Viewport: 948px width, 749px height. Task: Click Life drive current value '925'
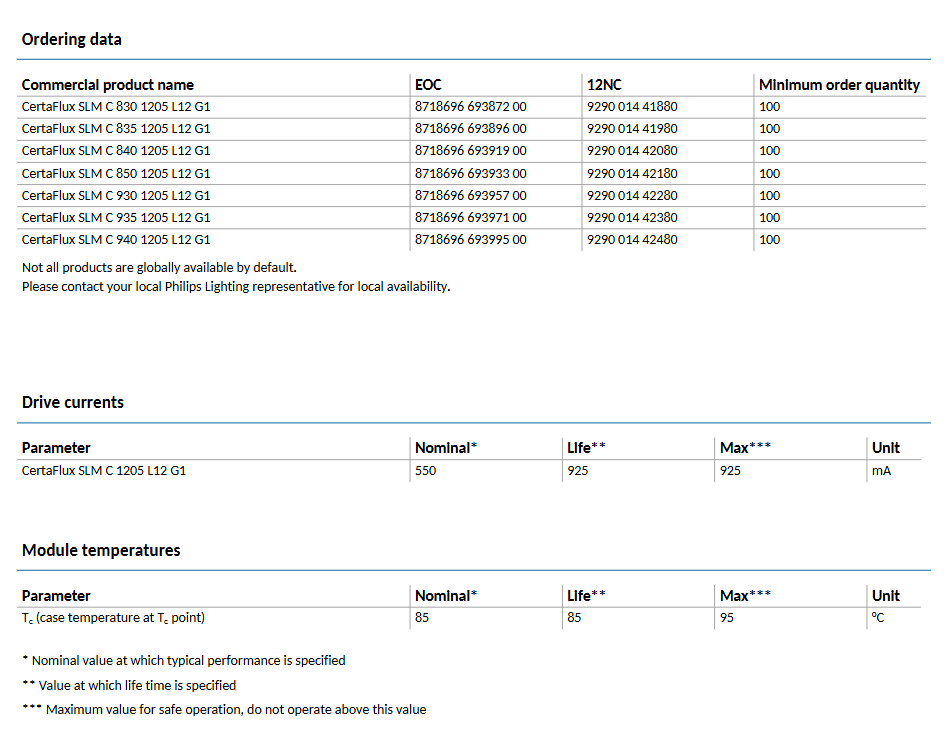coord(577,471)
